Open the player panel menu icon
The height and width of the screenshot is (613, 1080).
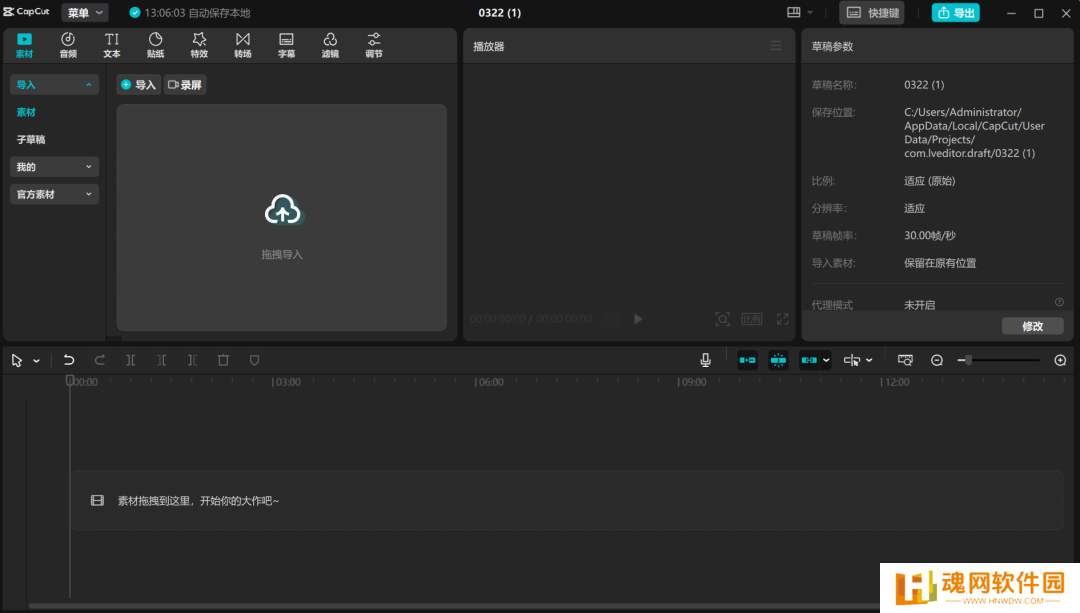[x=776, y=45]
